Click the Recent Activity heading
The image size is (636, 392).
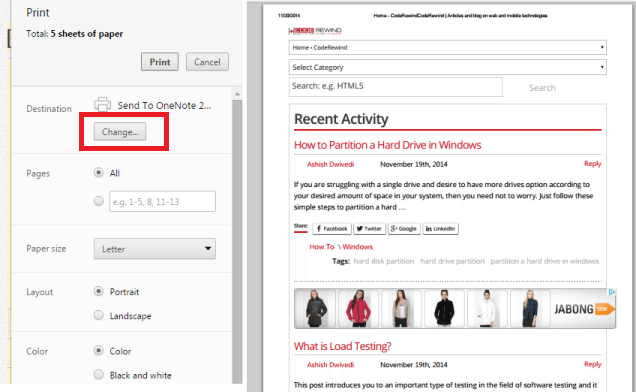(x=341, y=119)
